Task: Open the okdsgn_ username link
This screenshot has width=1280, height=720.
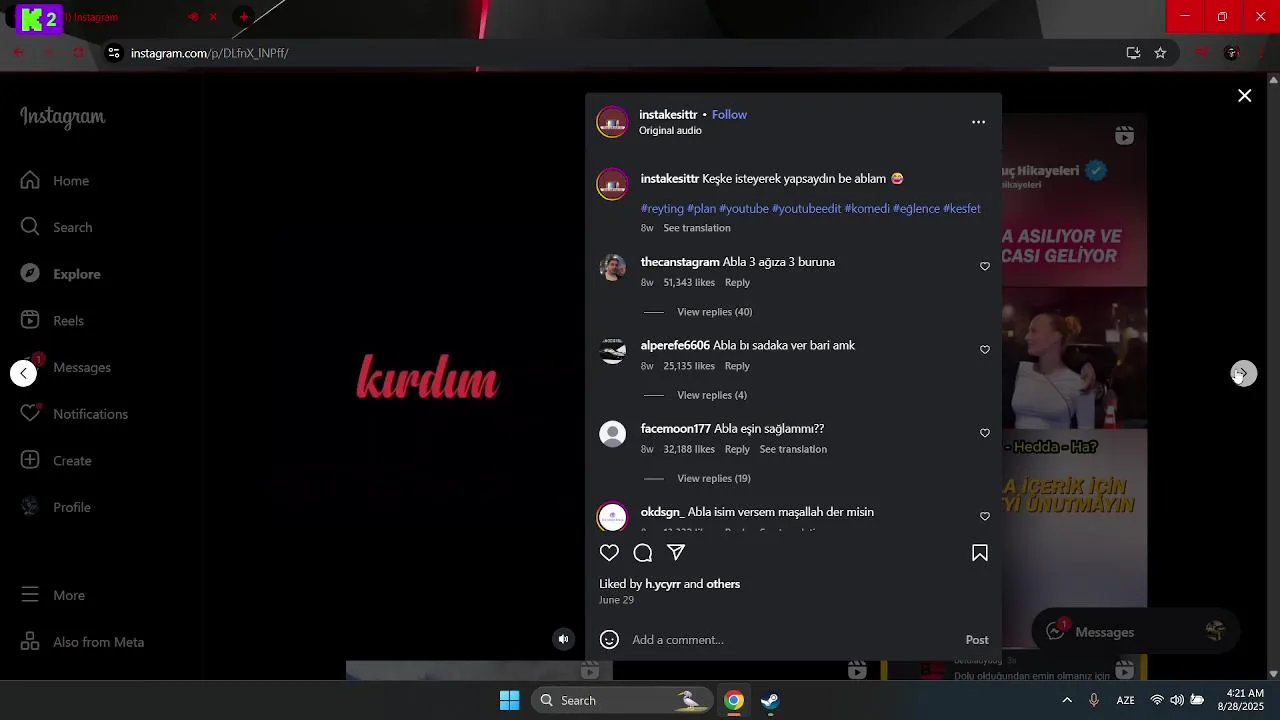Action: 662,512
